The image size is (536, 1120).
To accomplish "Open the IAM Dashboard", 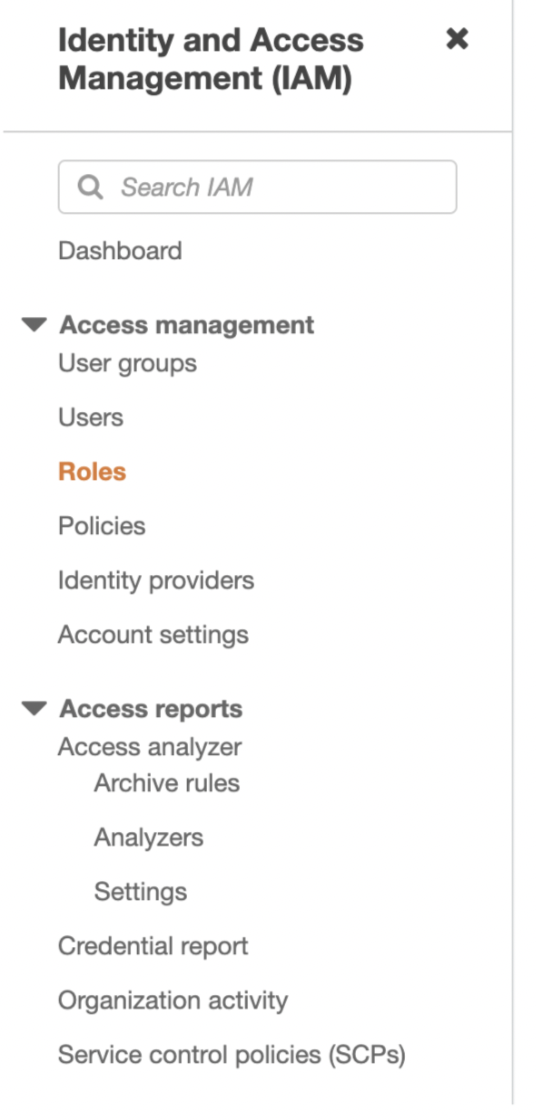I will click(x=120, y=251).
